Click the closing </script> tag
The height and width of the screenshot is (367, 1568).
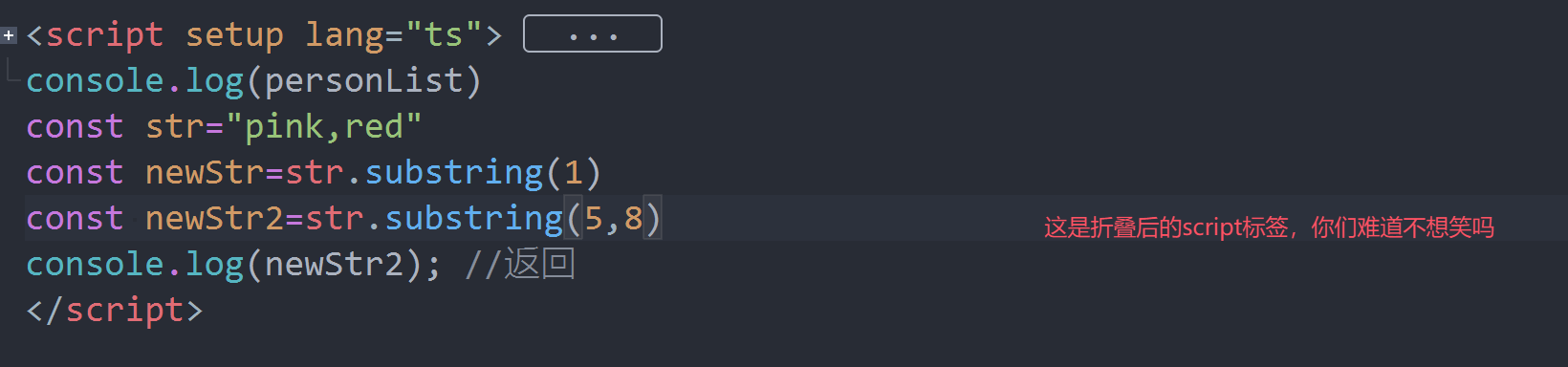pos(115,311)
